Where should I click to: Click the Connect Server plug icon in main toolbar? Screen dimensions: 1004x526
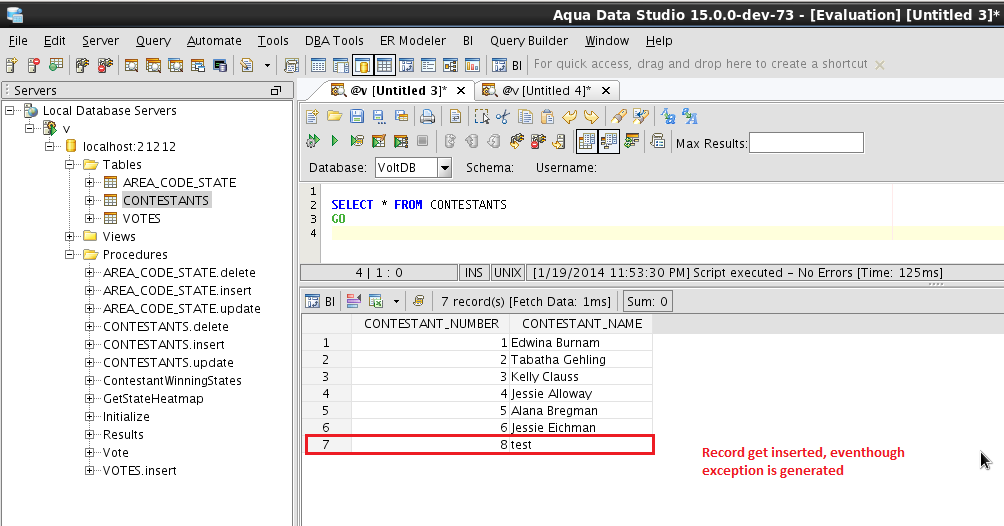(81, 65)
